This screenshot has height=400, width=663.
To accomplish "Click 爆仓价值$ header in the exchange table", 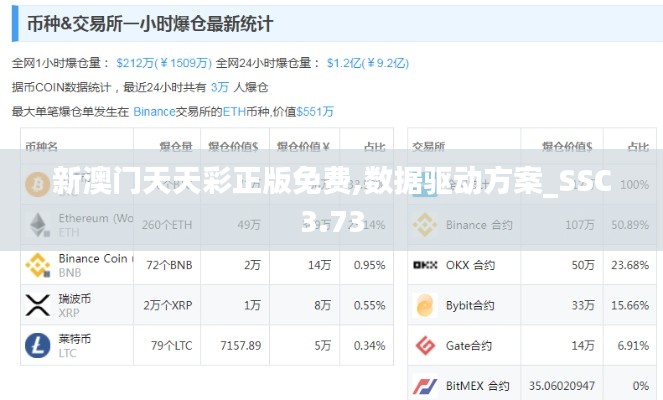I will click(x=567, y=147).
